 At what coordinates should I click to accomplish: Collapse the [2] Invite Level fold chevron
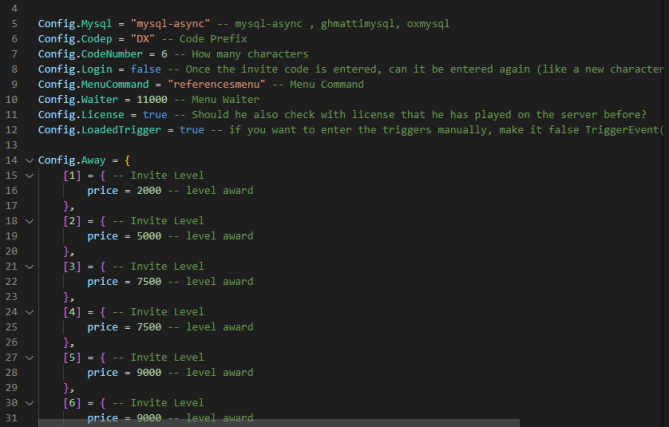click(29, 221)
